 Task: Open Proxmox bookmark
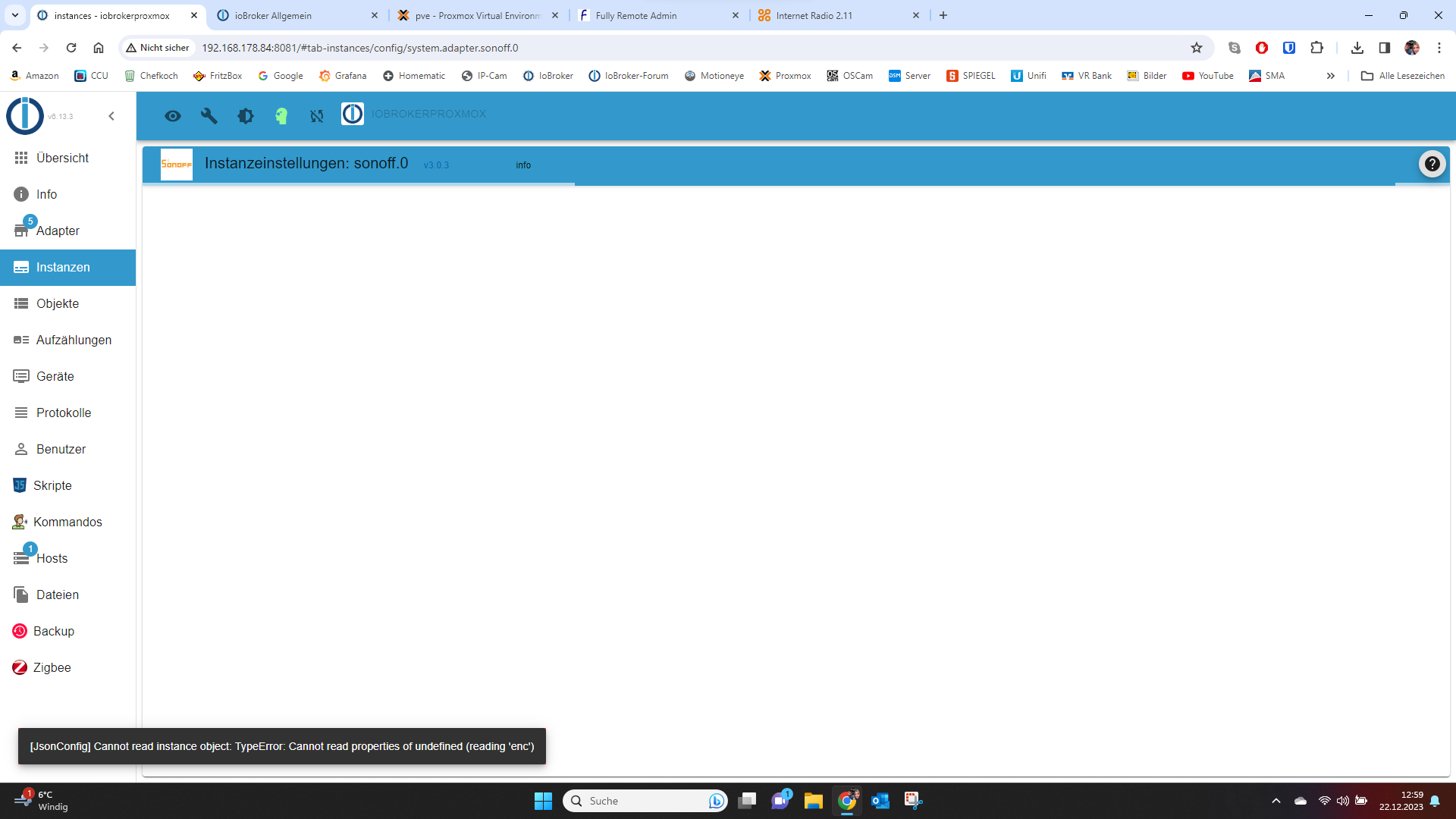[x=785, y=76]
